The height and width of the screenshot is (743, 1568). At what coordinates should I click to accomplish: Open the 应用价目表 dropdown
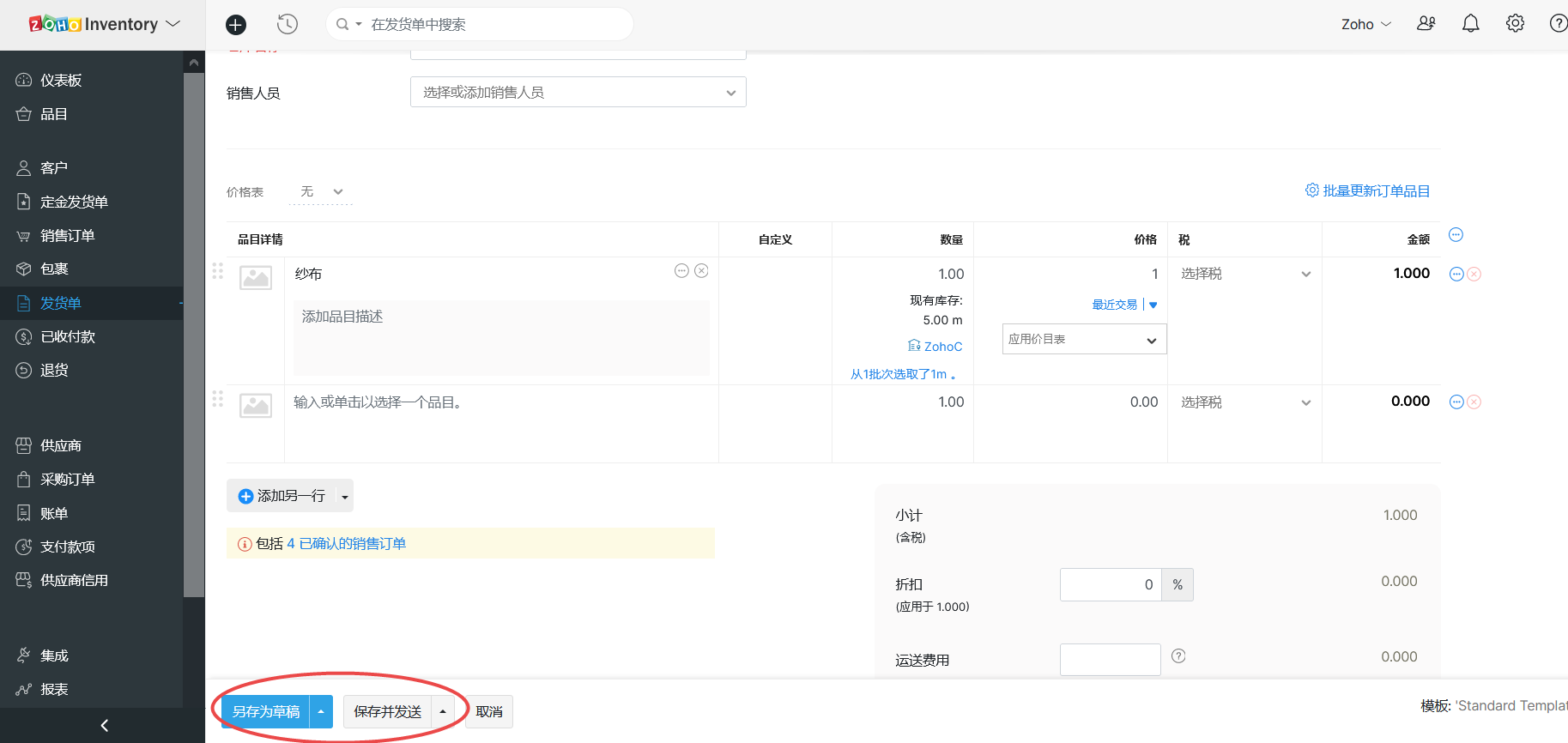(x=1083, y=340)
